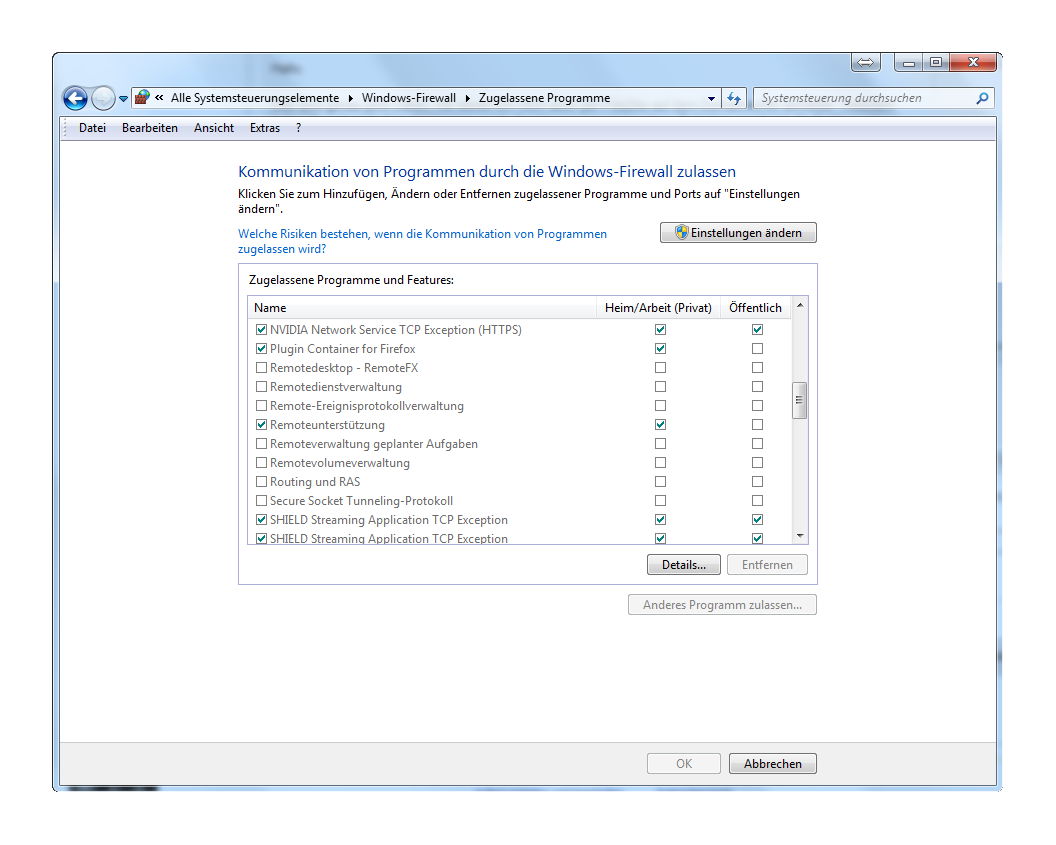Open the Extras menu
This screenshot has width=1056, height=845.
click(x=265, y=128)
